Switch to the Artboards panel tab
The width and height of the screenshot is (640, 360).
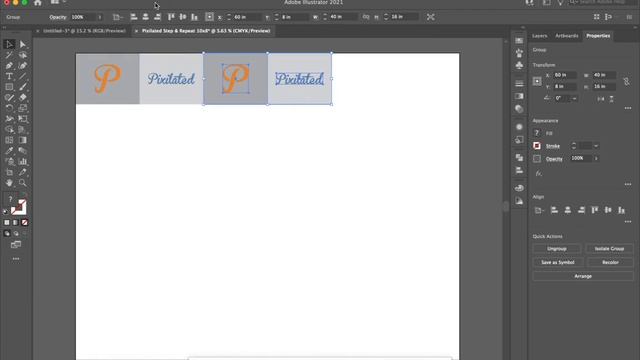coord(567,36)
